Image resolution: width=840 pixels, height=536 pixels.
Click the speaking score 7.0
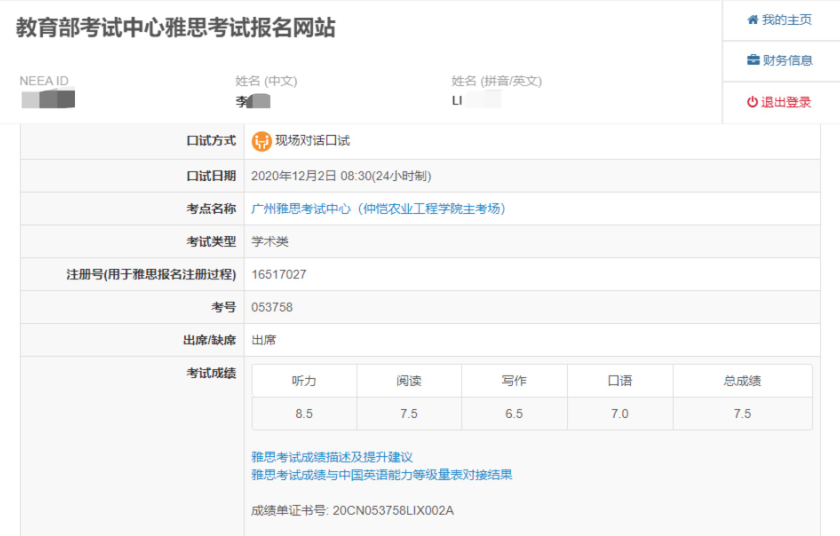620,414
